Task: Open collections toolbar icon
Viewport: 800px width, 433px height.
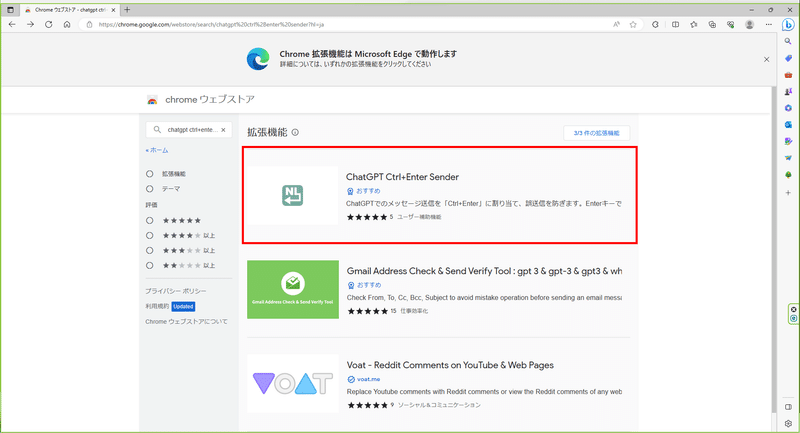Action: (712, 24)
